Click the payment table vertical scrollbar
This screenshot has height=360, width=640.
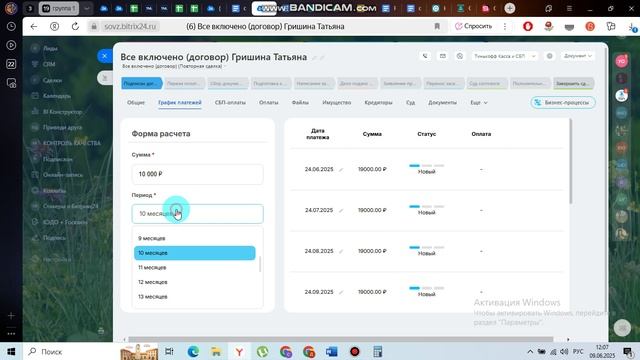(x=571, y=161)
